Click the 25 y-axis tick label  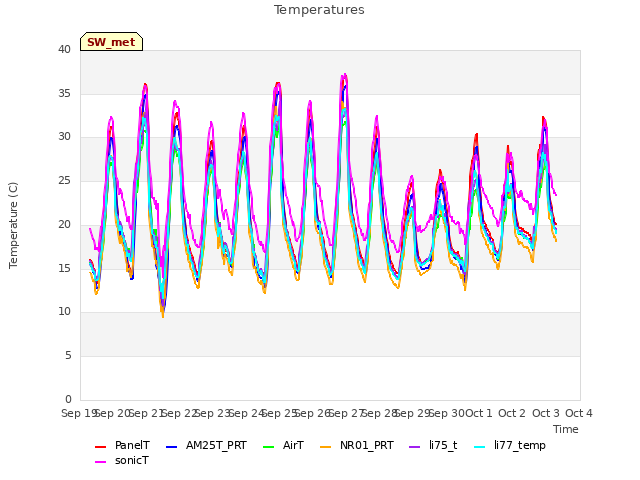coord(64,180)
